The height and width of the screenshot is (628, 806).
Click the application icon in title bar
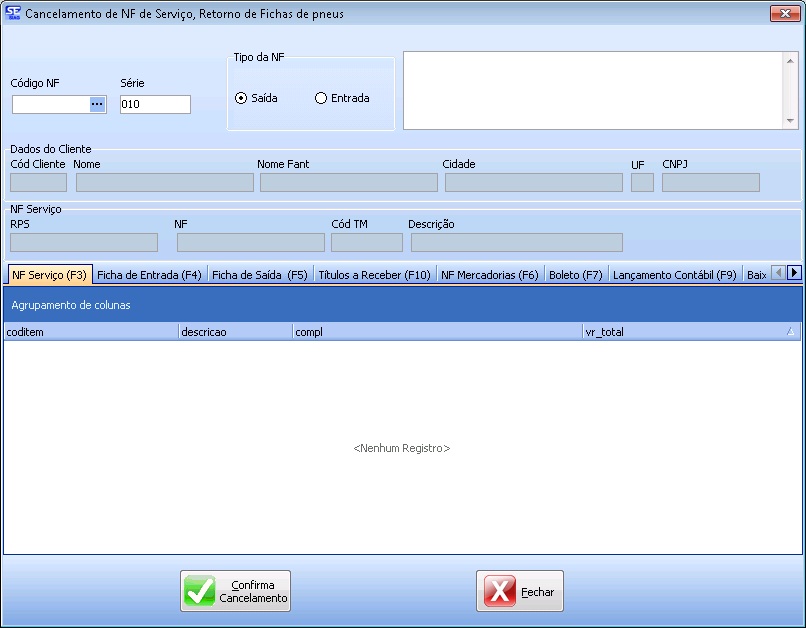(13, 14)
